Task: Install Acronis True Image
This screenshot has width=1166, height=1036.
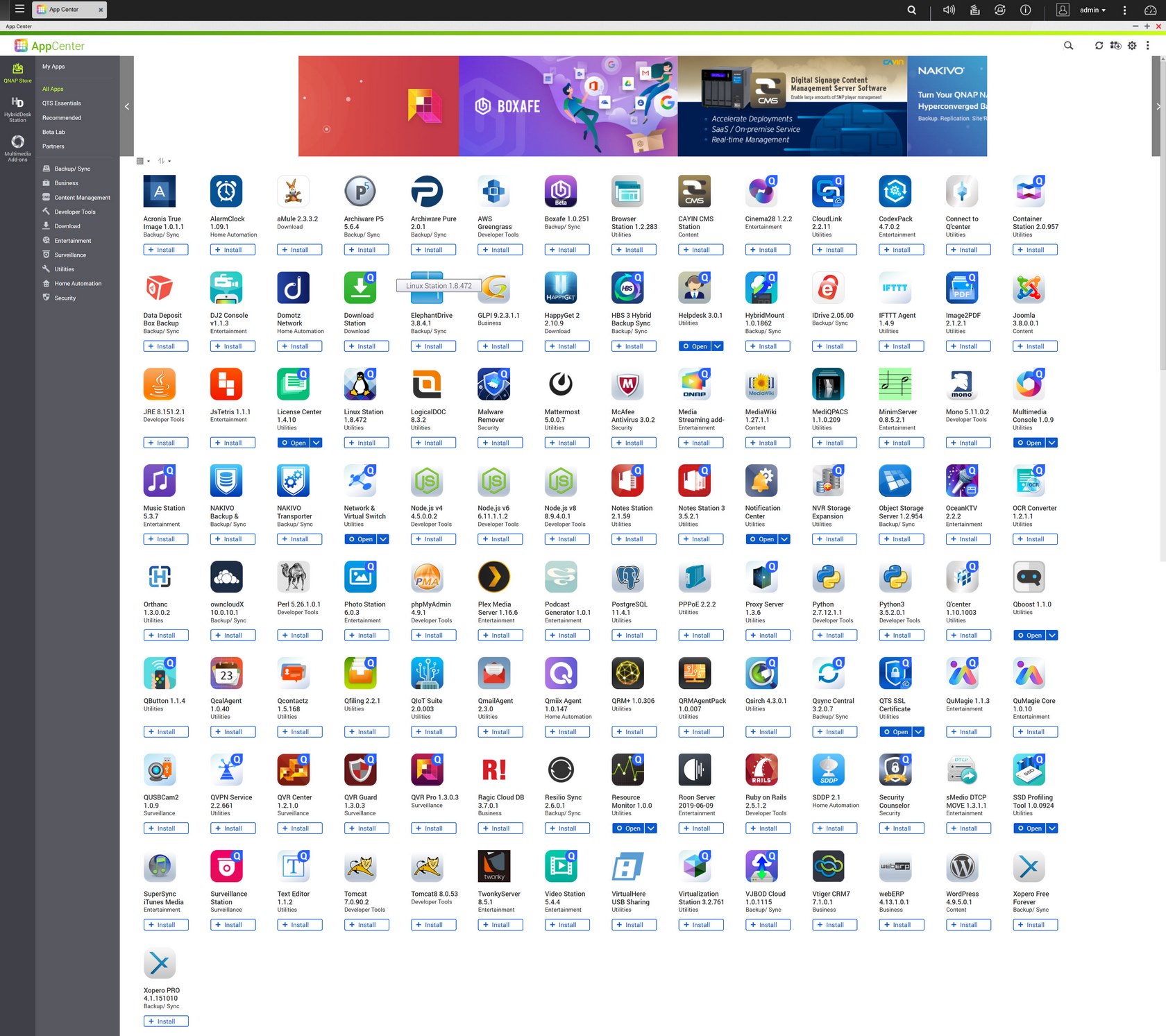Action: 166,250
